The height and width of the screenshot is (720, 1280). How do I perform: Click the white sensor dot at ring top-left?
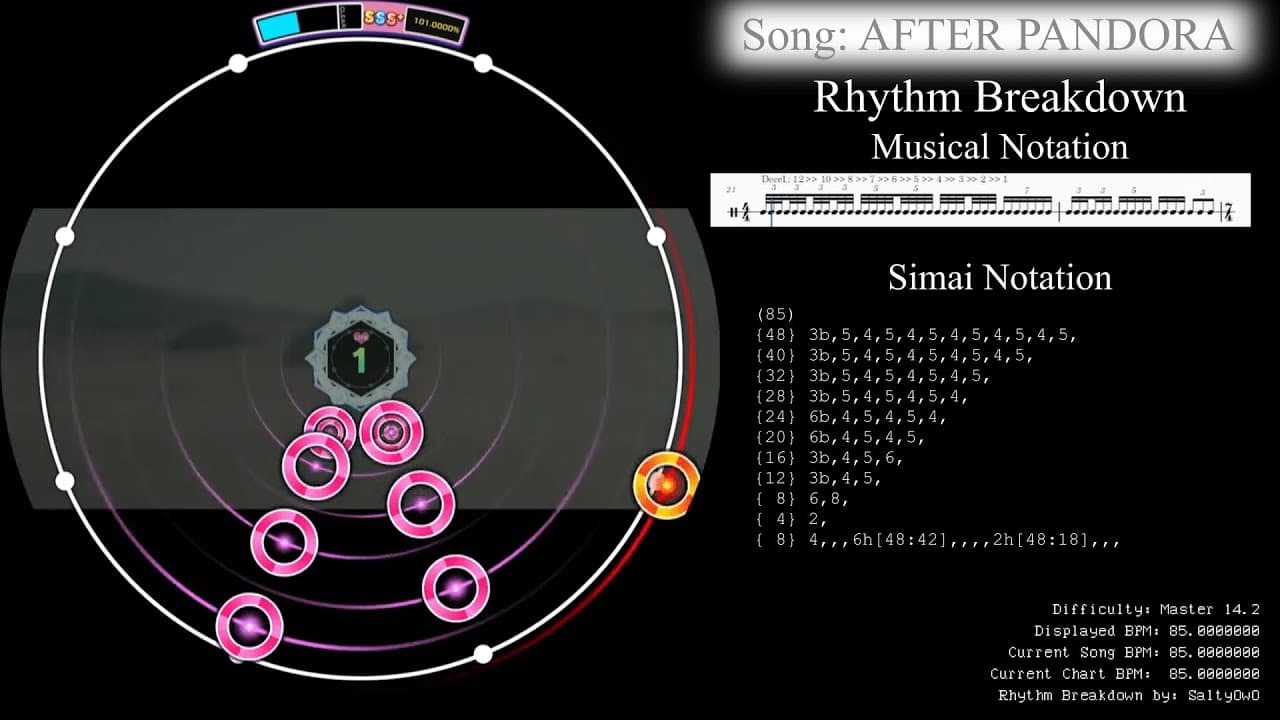[x=238, y=64]
